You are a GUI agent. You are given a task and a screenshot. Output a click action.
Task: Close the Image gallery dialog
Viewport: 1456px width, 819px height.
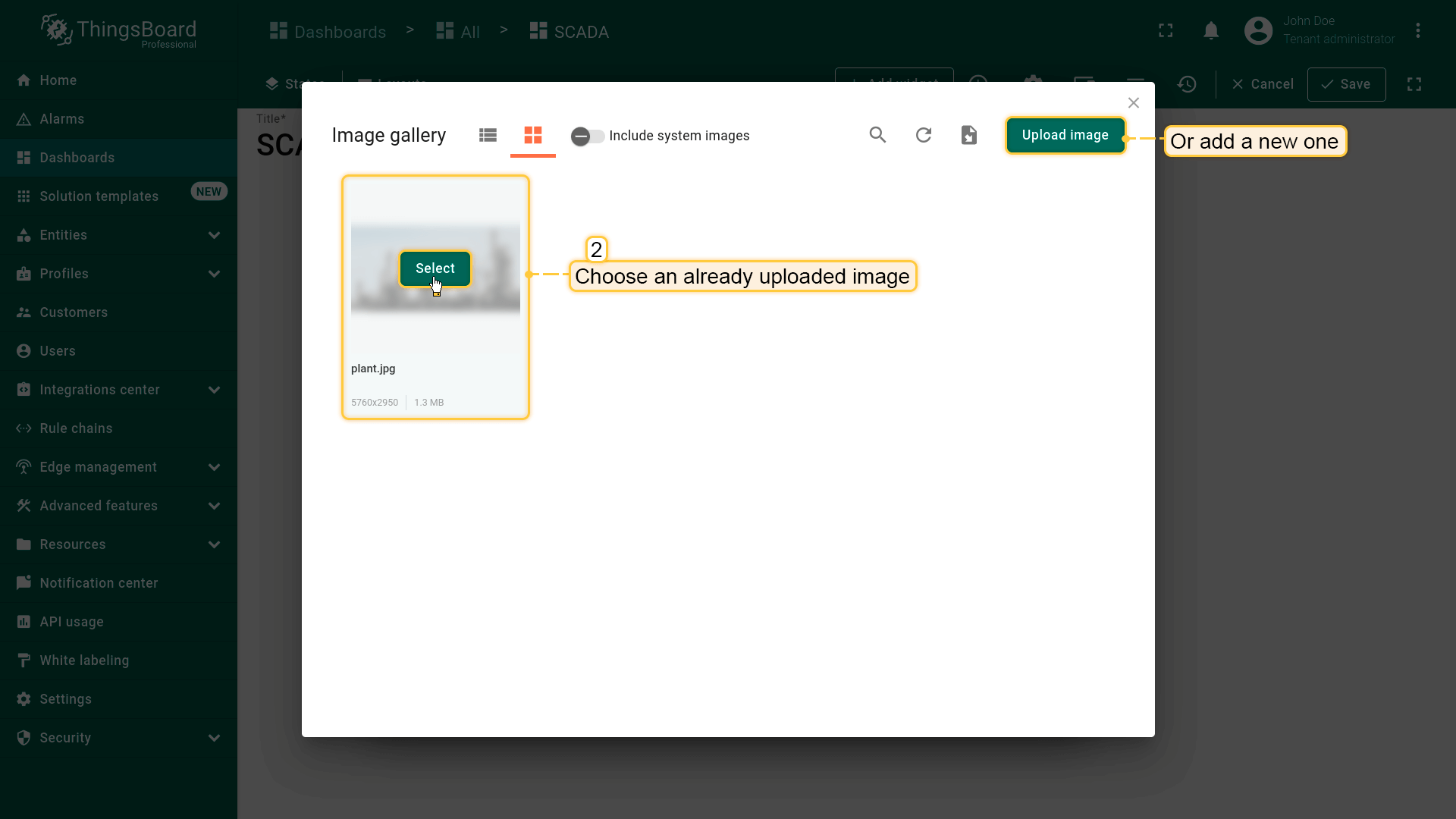click(x=1133, y=103)
